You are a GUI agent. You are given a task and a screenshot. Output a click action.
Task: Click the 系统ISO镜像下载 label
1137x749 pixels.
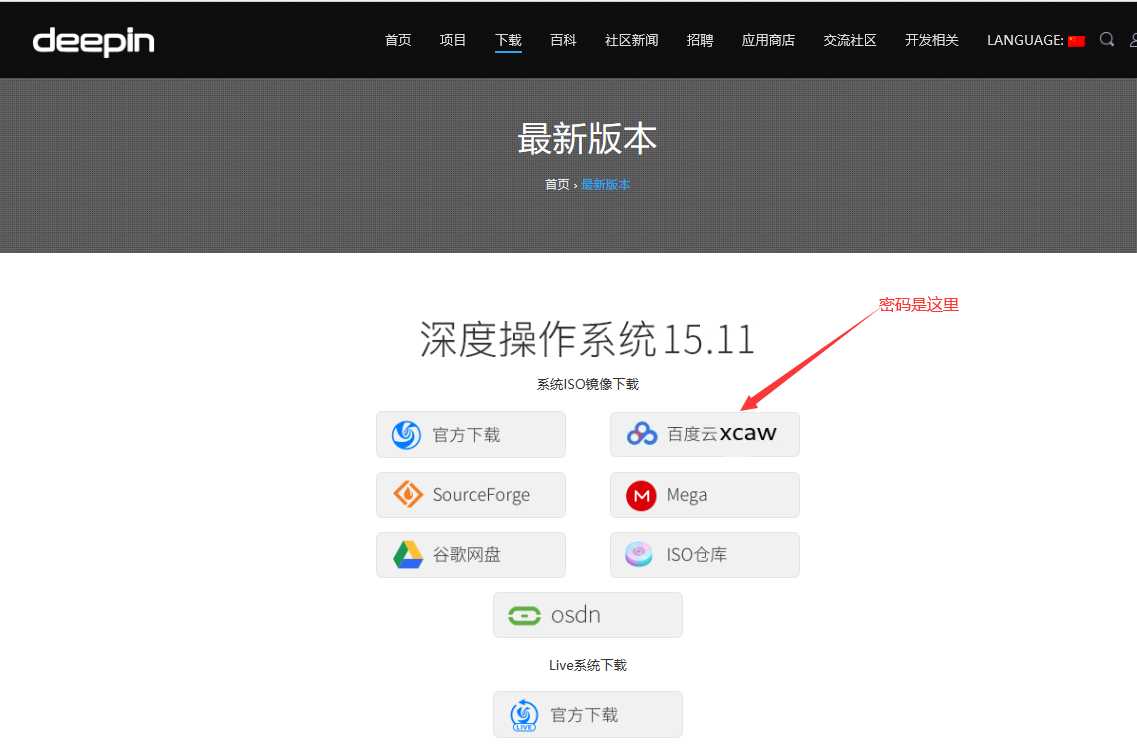tap(587, 384)
